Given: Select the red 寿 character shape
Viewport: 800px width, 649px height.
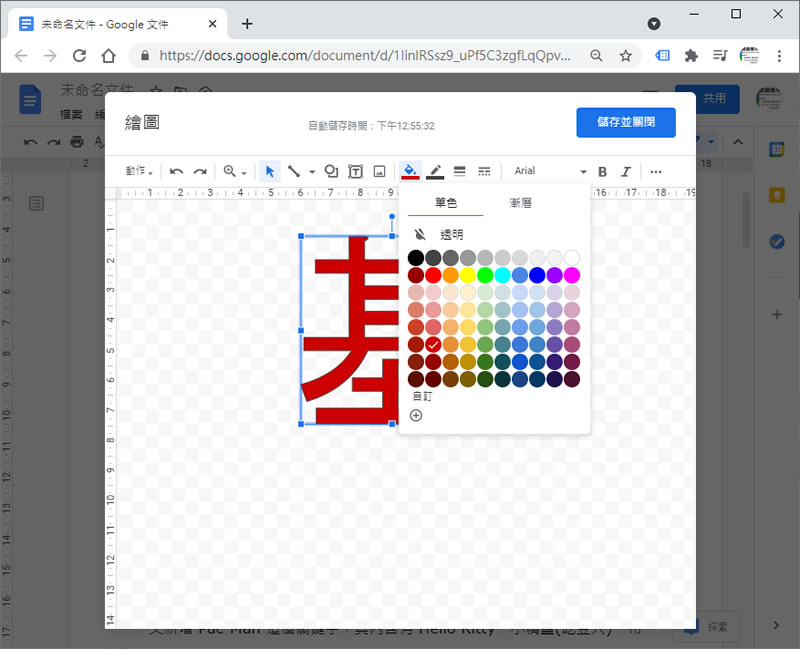Looking at the screenshot, I should click(352, 330).
